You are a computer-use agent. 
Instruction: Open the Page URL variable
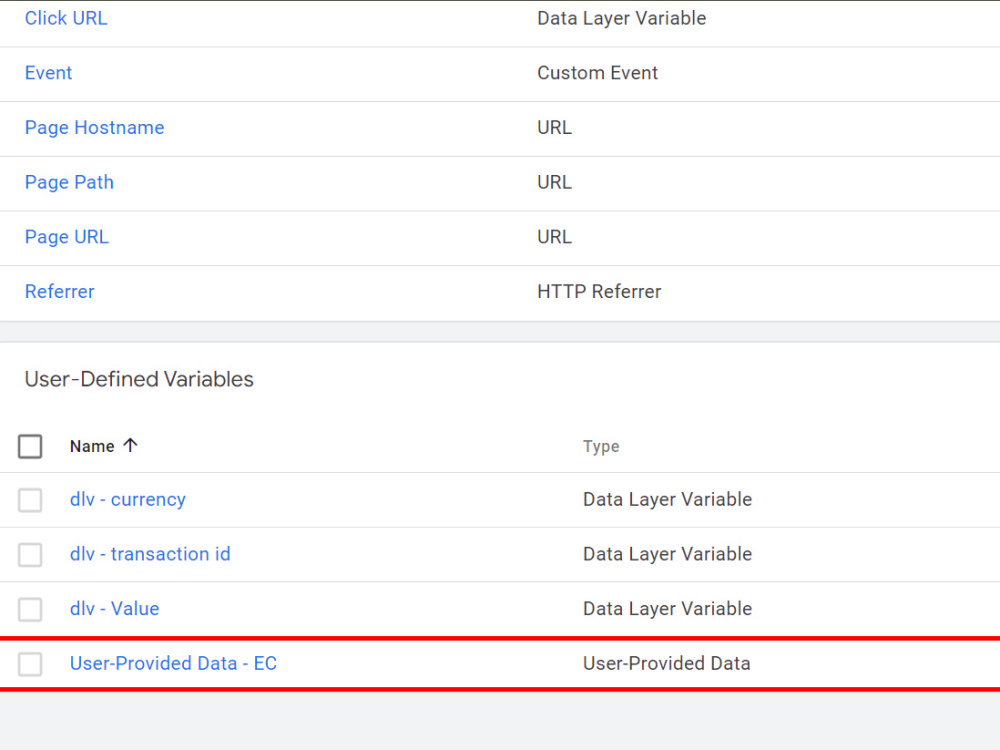click(66, 237)
